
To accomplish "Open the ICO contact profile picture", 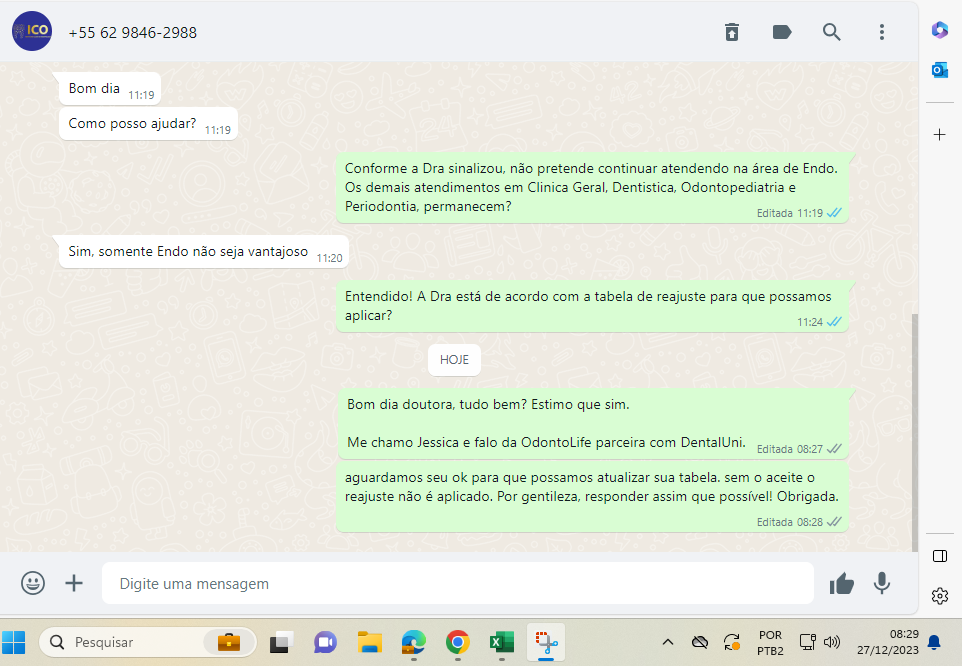I will [x=31, y=32].
